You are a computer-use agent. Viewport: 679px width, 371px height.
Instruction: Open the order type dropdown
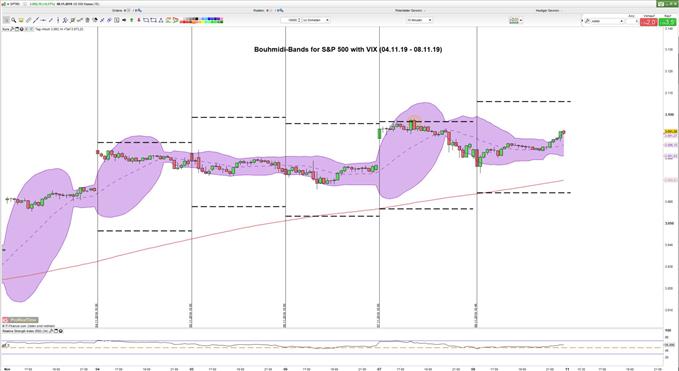pyautogui.click(x=608, y=21)
